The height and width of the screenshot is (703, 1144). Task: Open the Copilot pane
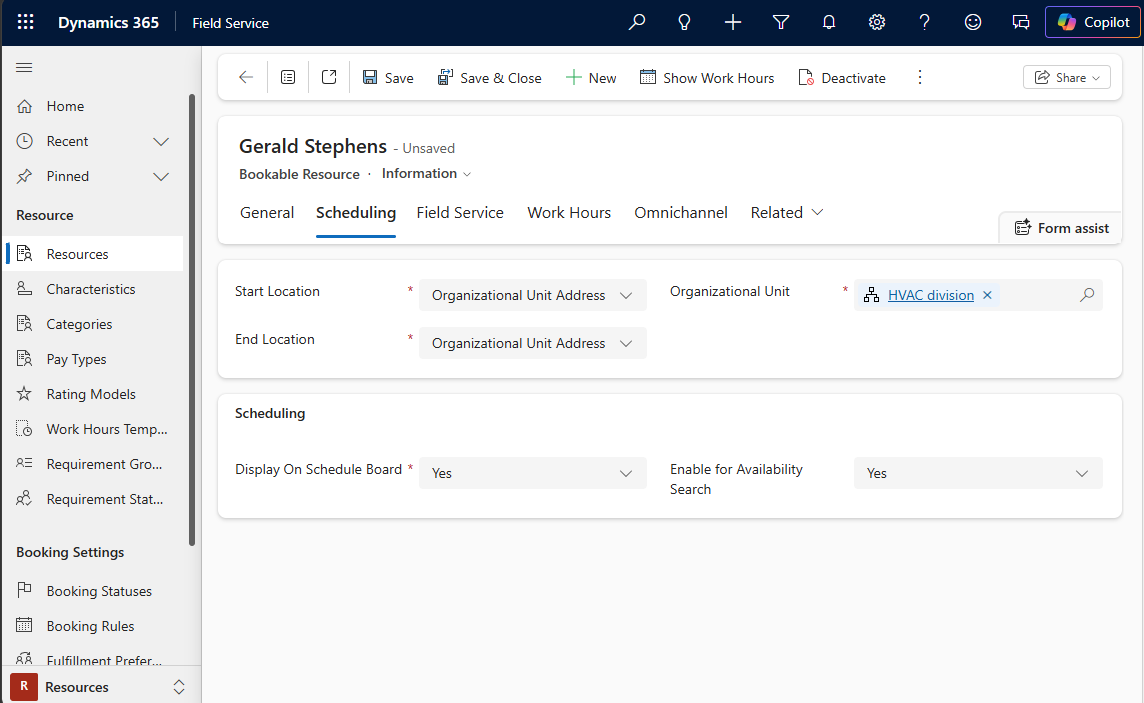click(1093, 22)
